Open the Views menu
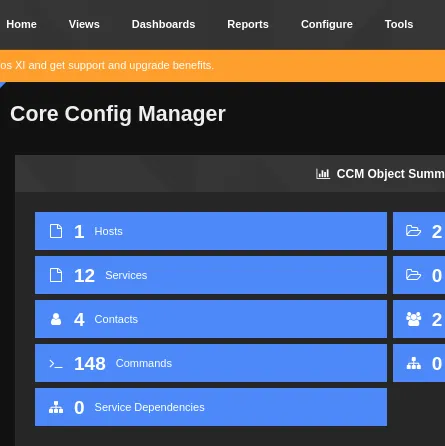The width and height of the screenshot is (445, 446). pyautogui.click(x=84, y=24)
